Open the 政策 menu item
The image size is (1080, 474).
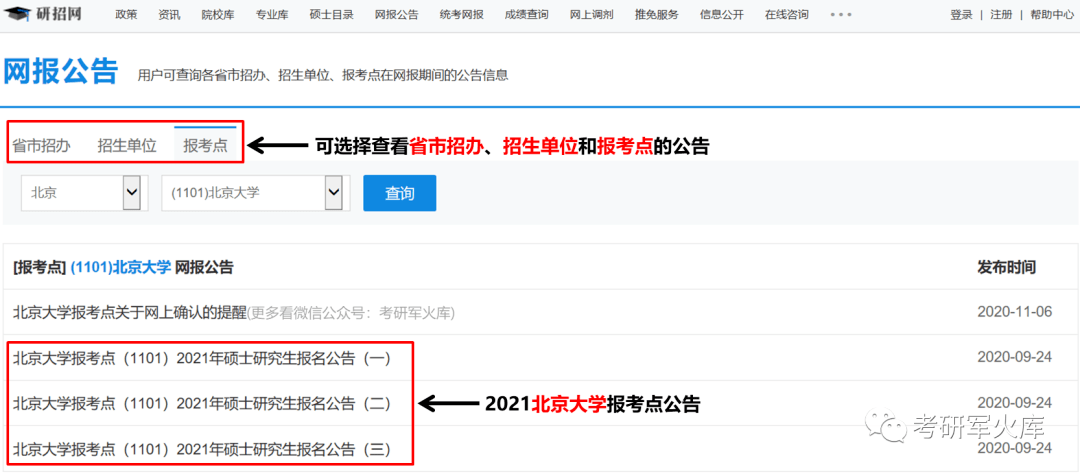click(126, 14)
